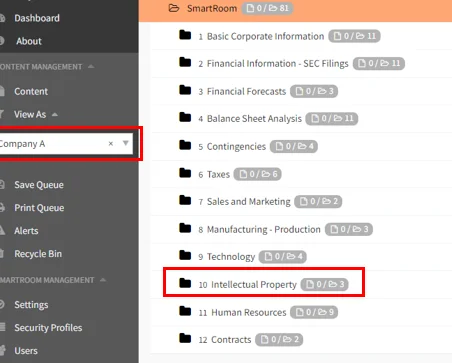Collapse the SmartRoom Management section
This screenshot has width=452, height=363.
click(x=103, y=280)
